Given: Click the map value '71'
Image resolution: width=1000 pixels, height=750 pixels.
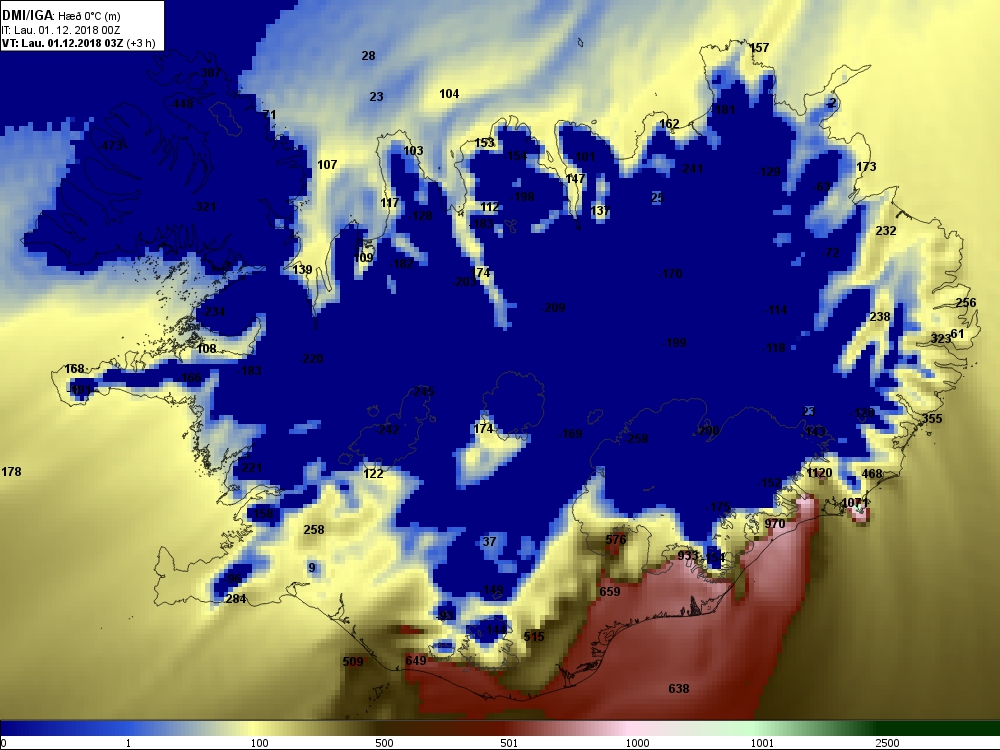Looking at the screenshot, I should coord(270,115).
